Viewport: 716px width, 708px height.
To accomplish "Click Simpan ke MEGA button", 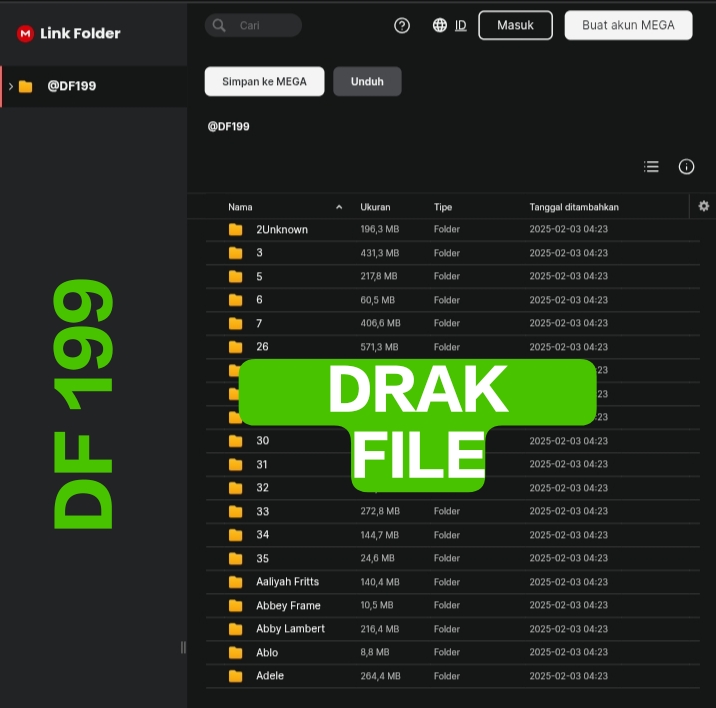I will (264, 81).
